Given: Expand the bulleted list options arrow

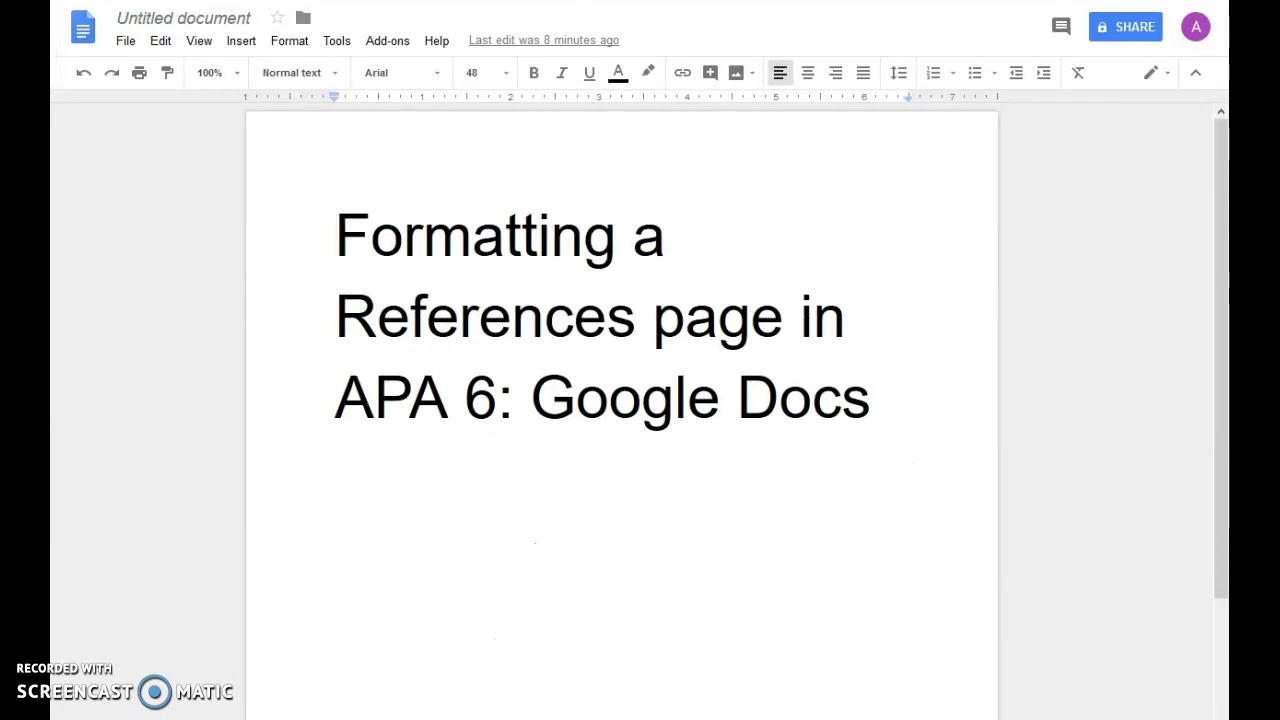Looking at the screenshot, I should click(994, 73).
